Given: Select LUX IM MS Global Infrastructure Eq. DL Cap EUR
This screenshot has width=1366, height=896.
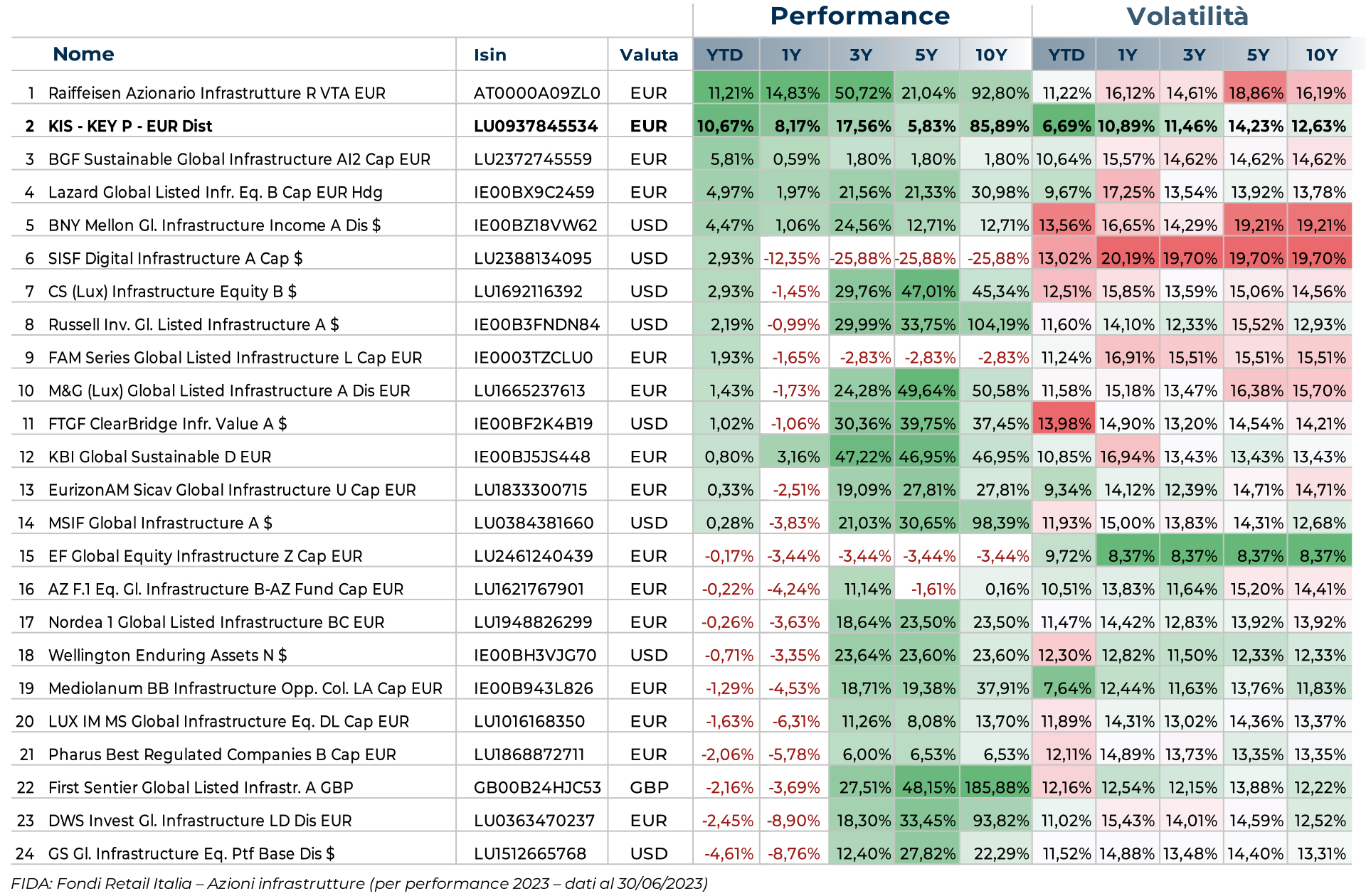Looking at the screenshot, I should (x=229, y=721).
